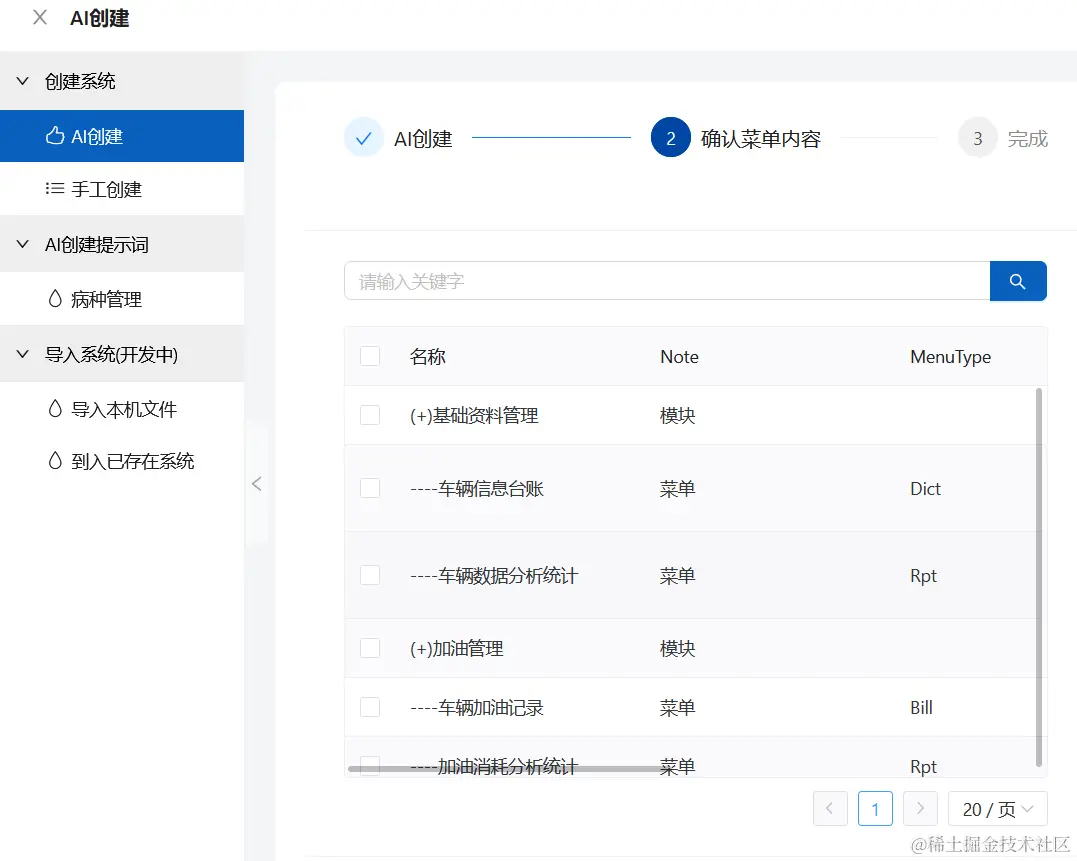Open the 手工创建 sidebar menu item
This screenshot has width=1077, height=861.
122,189
